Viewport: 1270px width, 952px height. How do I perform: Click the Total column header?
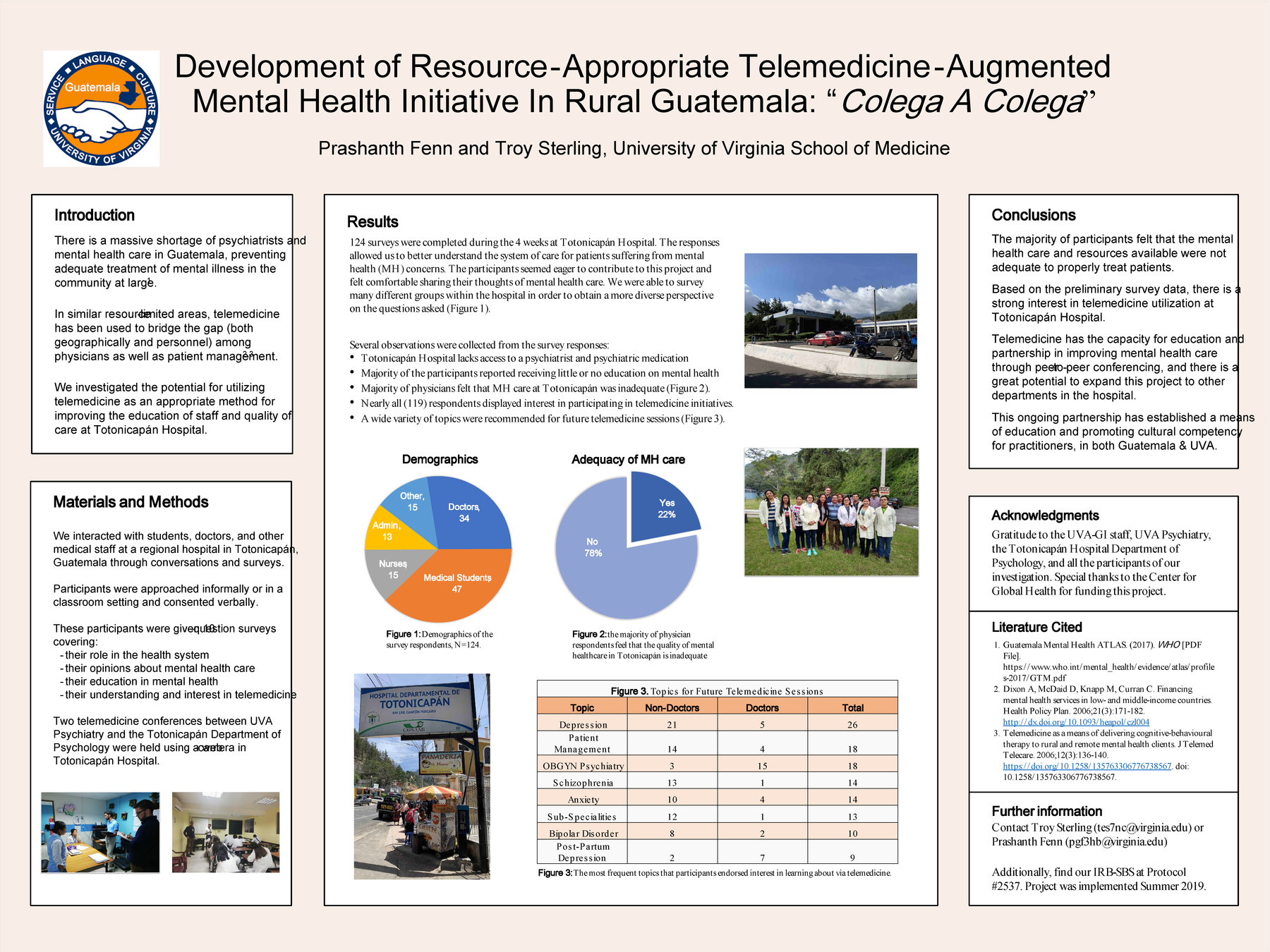point(852,707)
